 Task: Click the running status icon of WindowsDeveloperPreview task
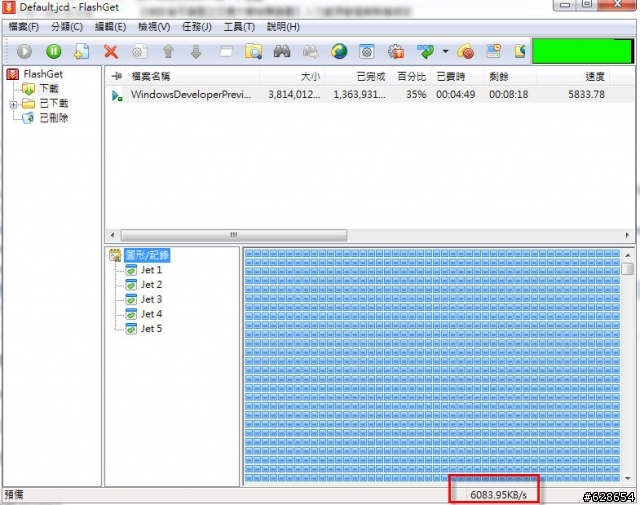(117, 95)
